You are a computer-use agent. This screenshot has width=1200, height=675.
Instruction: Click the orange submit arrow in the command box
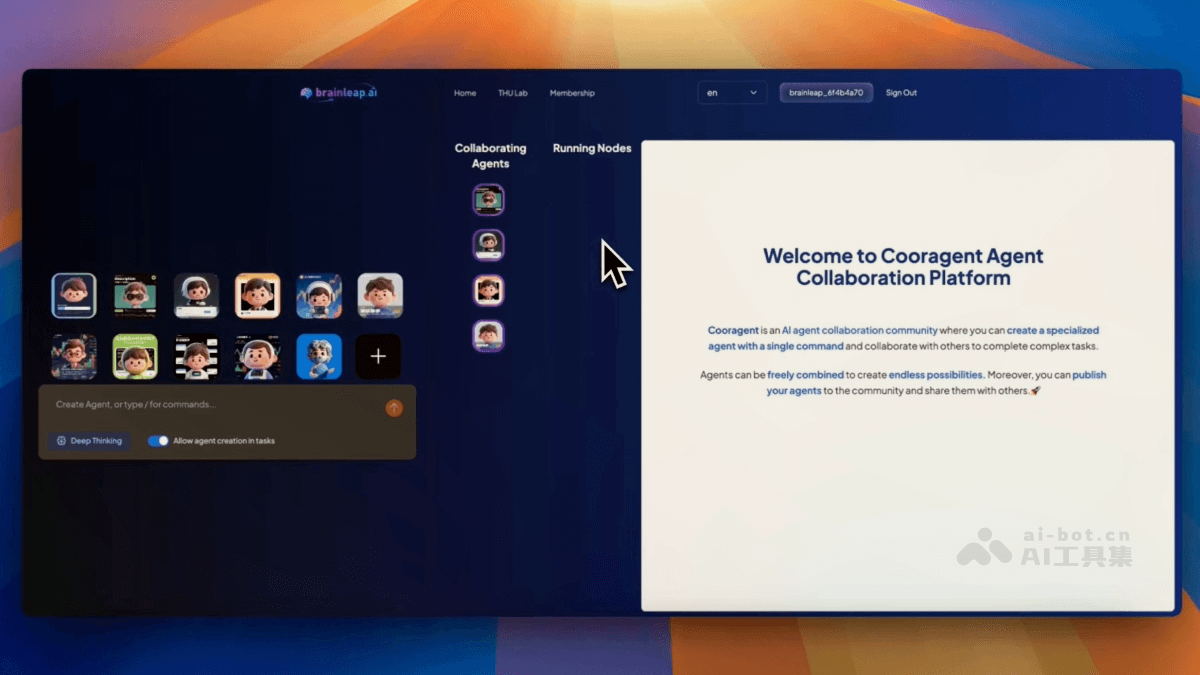tap(393, 408)
